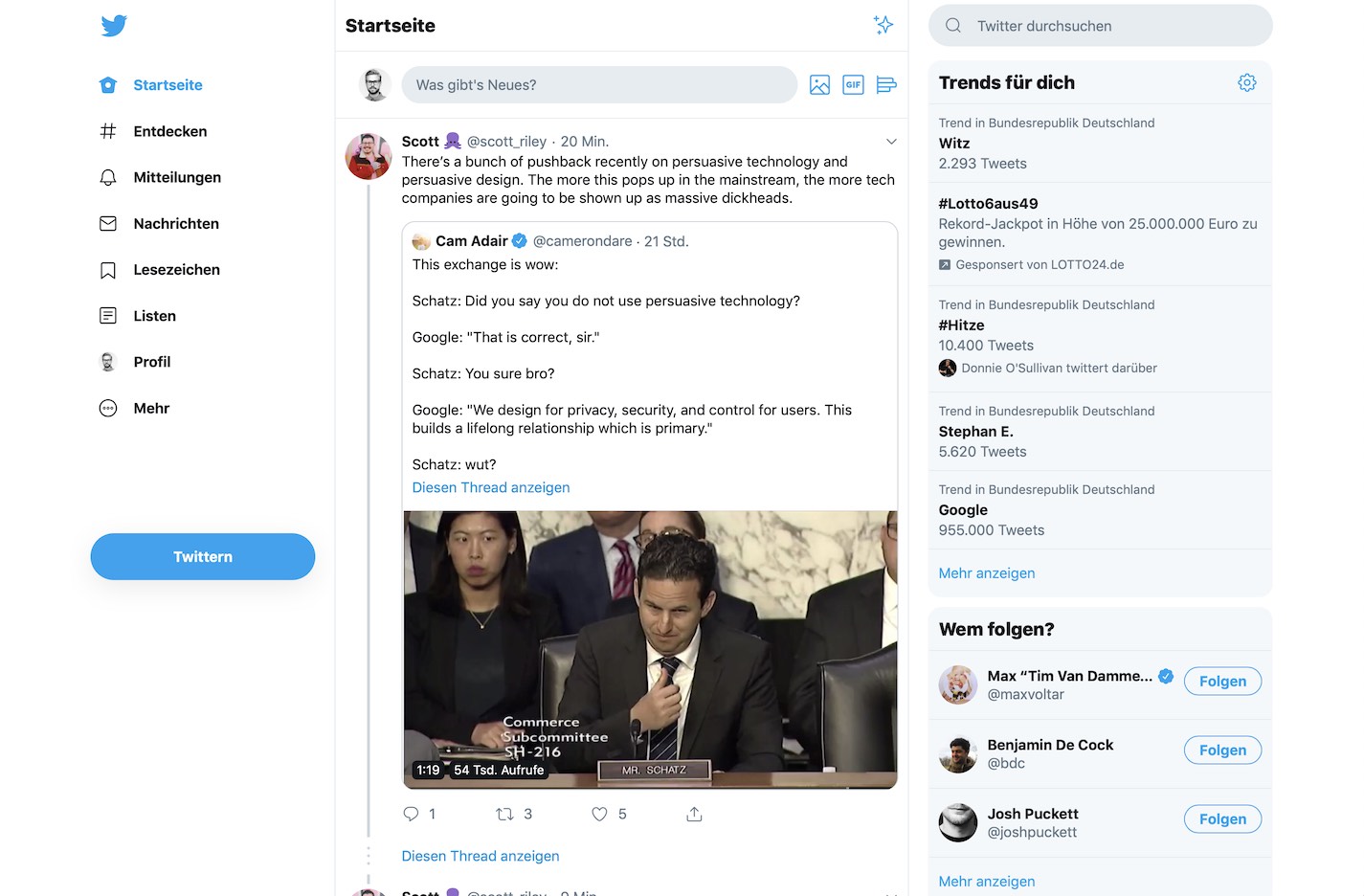Viewport: 1364px width, 896px height.
Task: Click your profile avatar beside compose box
Action: click(x=374, y=85)
